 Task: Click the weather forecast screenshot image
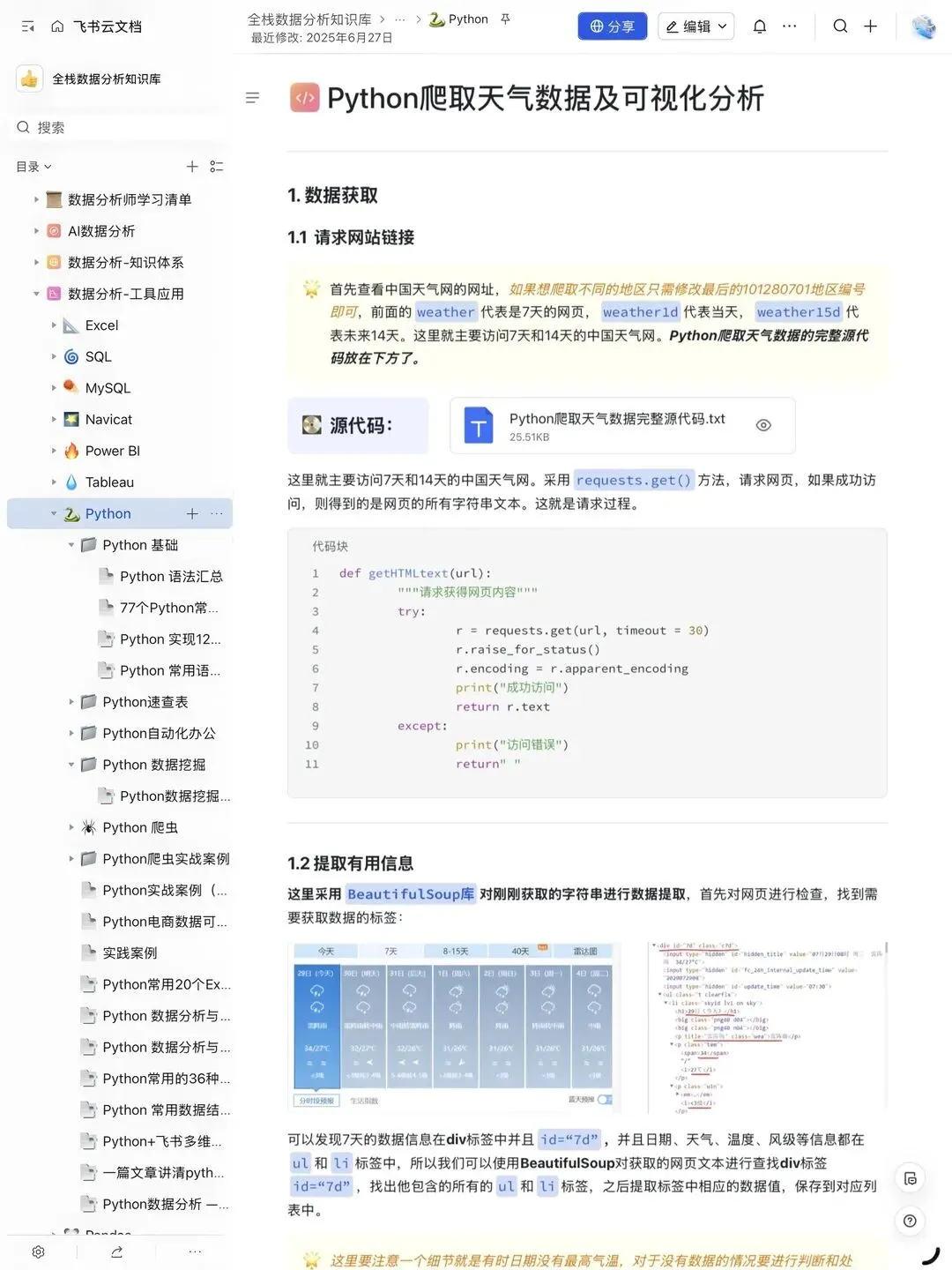tap(454, 1027)
